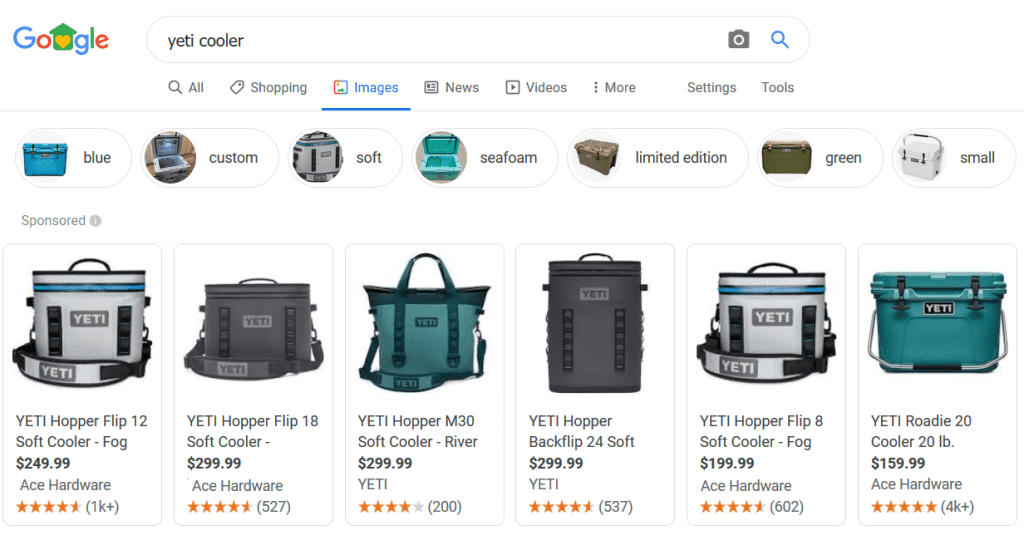The image size is (1024, 540).
Task: Switch to the Shopping tab
Action: 268,88
